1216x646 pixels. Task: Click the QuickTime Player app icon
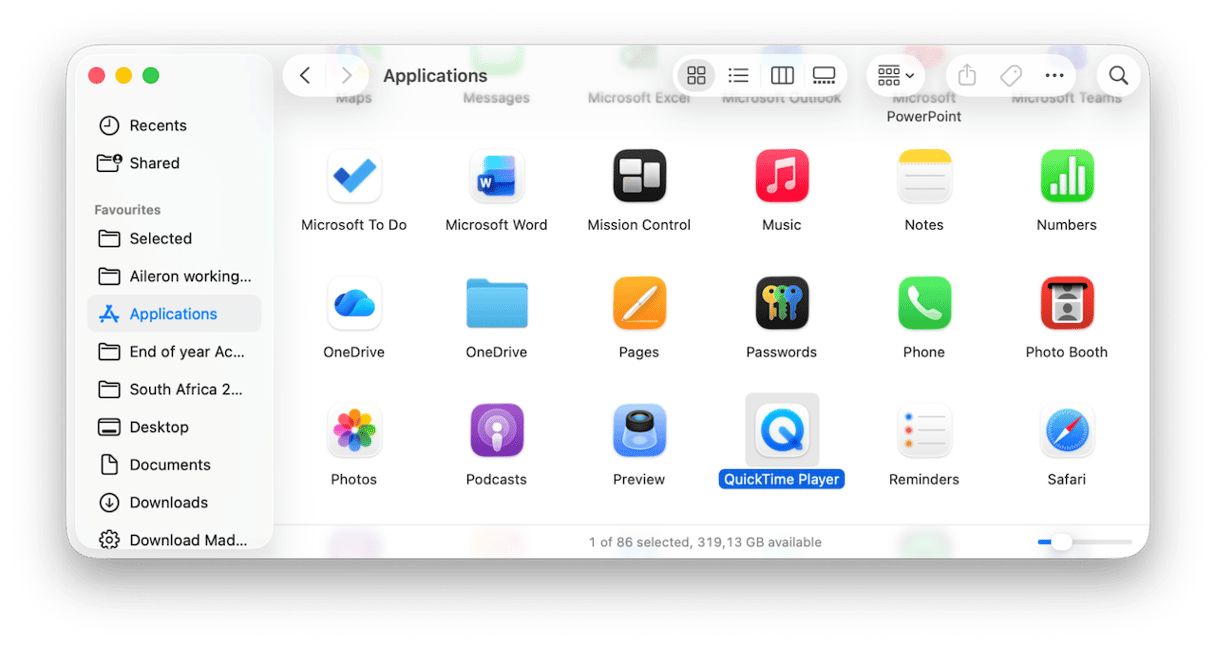click(x=782, y=431)
